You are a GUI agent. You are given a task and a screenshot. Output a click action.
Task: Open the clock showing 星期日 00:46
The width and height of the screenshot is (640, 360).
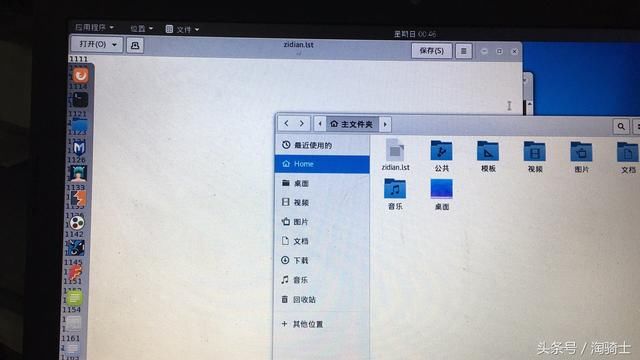[x=415, y=34]
